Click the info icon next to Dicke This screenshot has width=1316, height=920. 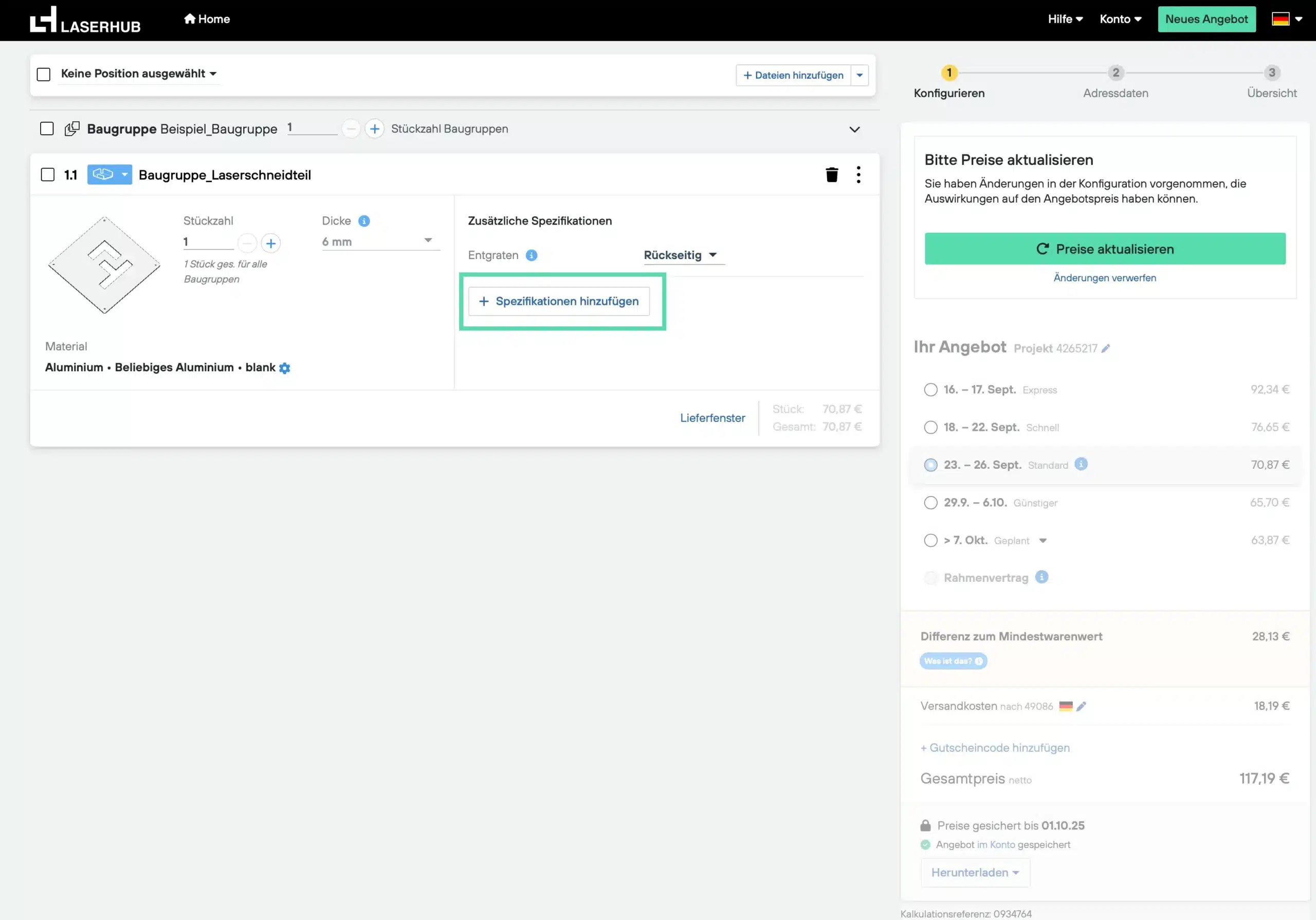(x=364, y=221)
